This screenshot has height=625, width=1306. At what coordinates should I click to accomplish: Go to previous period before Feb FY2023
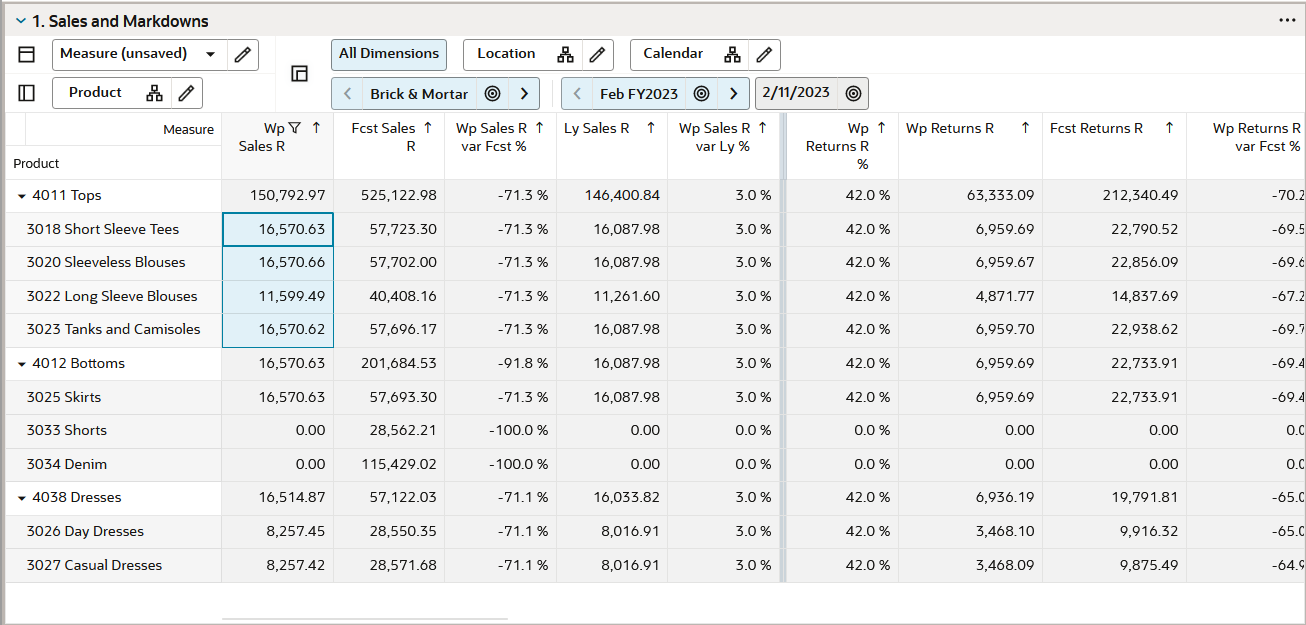[x=577, y=94]
